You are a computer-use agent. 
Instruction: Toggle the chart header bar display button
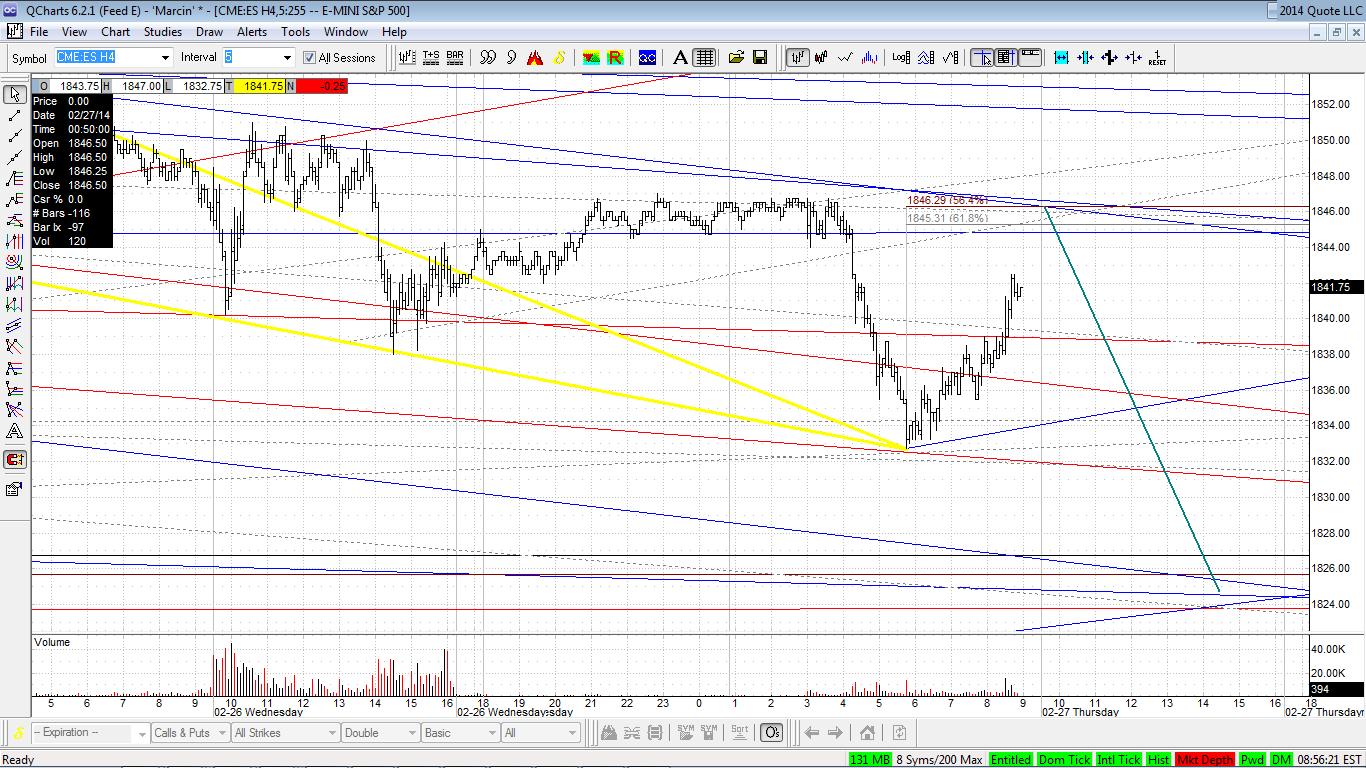pyautogui.click(x=1030, y=57)
